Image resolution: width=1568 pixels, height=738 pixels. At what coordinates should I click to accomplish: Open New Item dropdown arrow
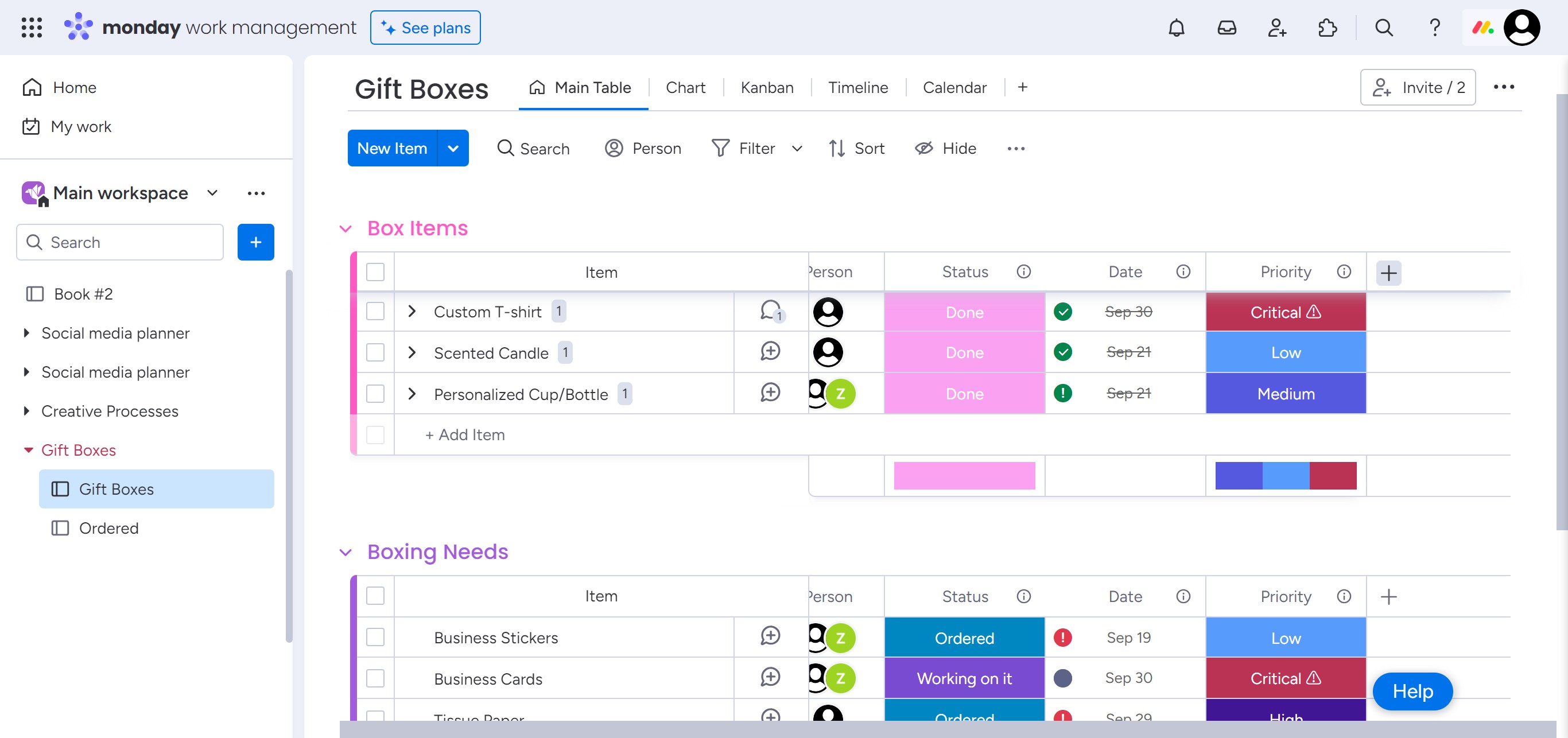[x=453, y=149]
